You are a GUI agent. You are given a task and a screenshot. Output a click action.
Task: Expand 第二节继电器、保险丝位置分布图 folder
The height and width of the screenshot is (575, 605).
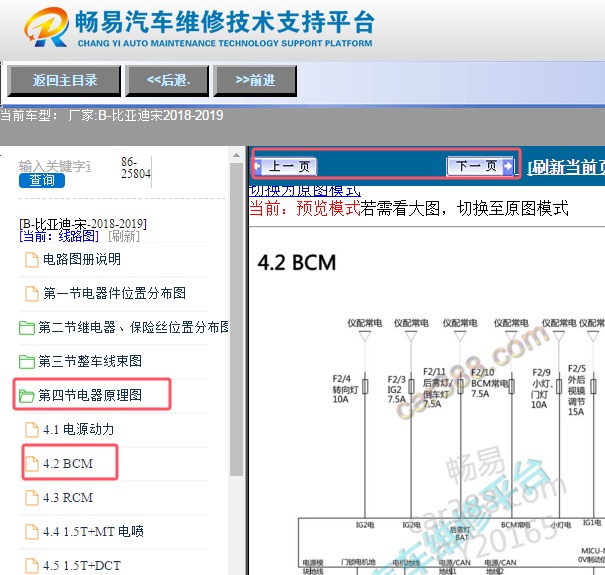point(133,328)
